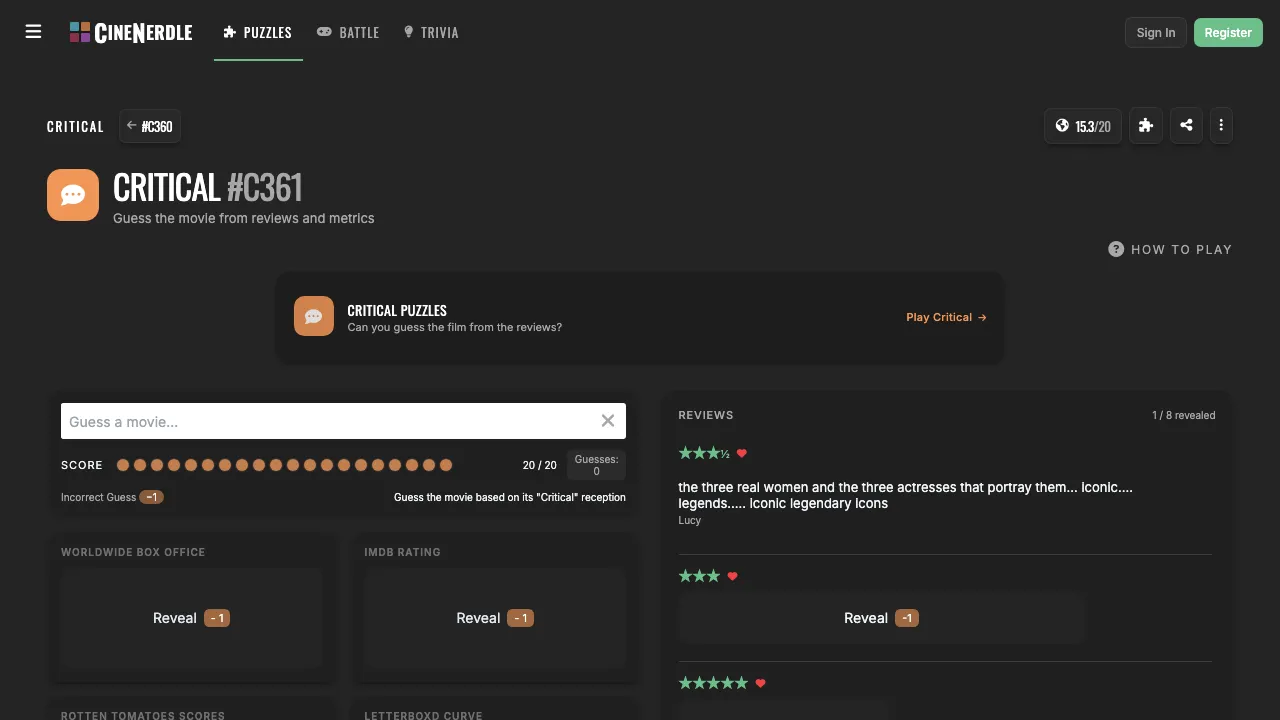Share this Critical puzzle
This screenshot has height=720, width=1280.
coord(1186,126)
